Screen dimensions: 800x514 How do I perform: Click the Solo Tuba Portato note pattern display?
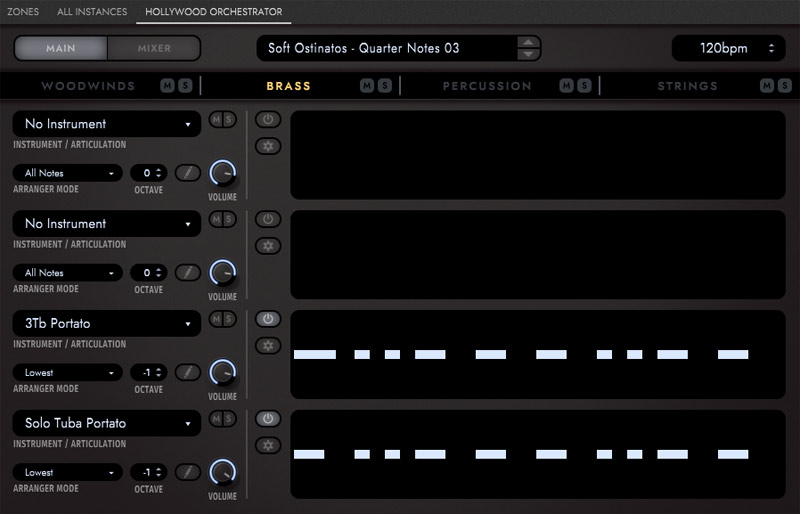tap(538, 454)
